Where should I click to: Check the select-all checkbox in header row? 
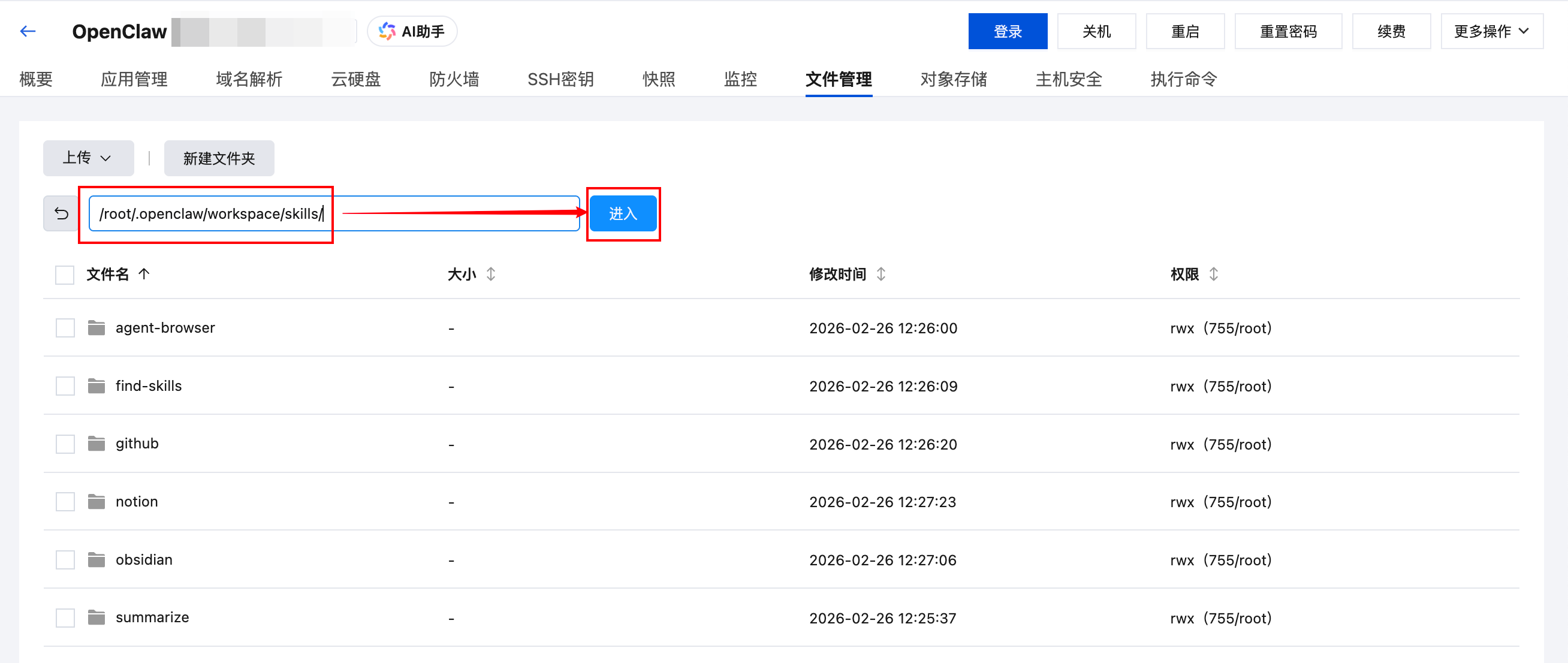pos(65,275)
